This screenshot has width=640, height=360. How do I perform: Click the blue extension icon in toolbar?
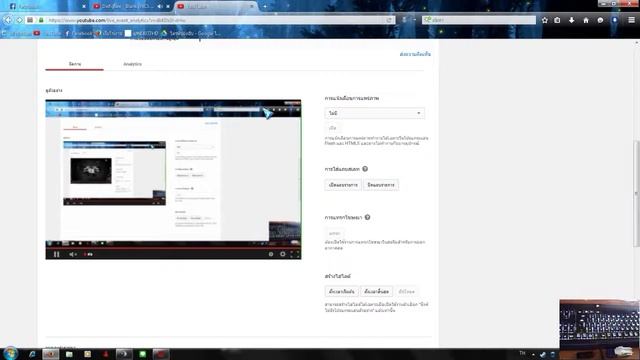(x=614, y=20)
